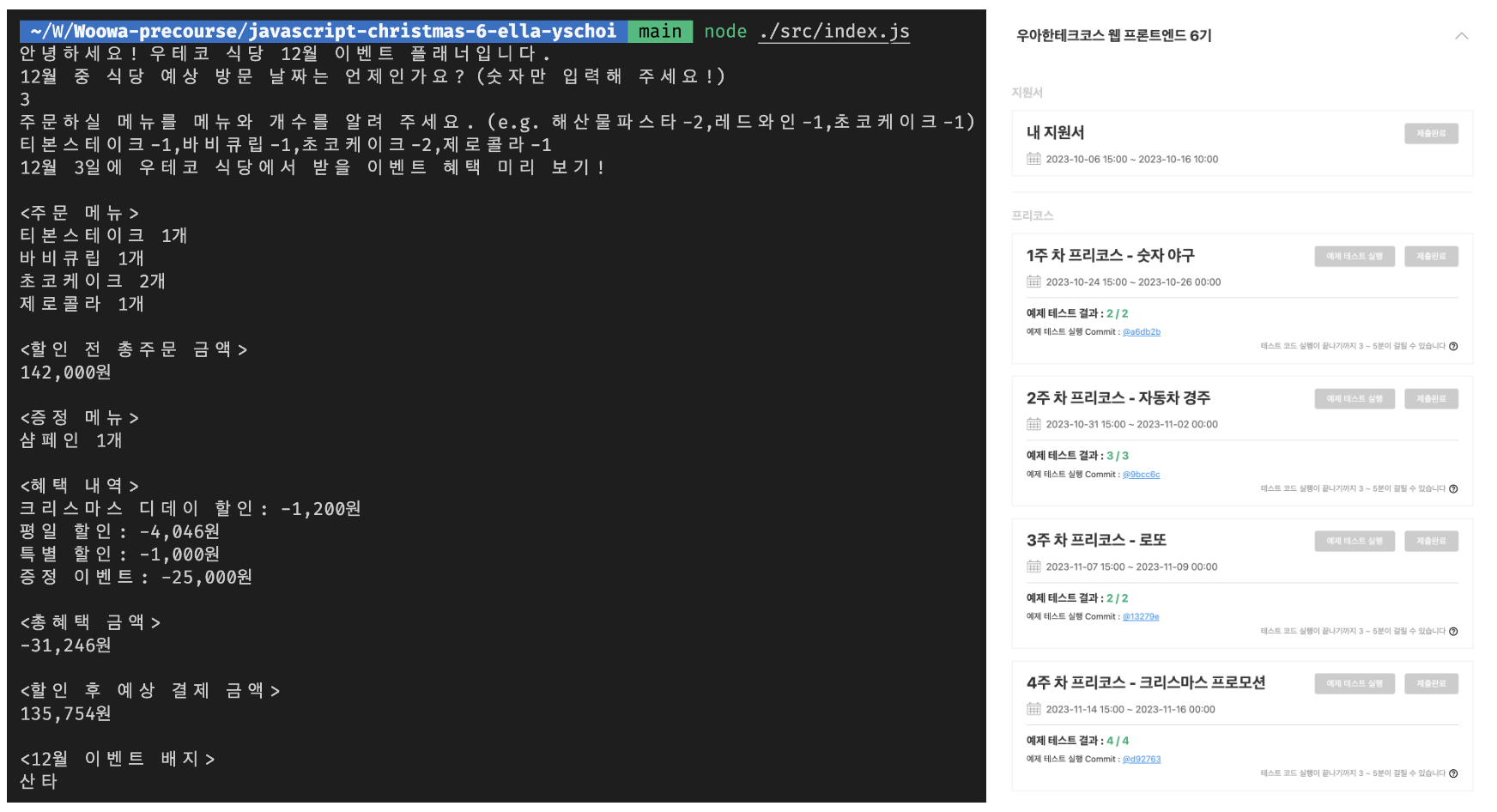The width and height of the screenshot is (1497, 812).
Task: Click the 프리코스 section label
Action: click(x=1032, y=215)
